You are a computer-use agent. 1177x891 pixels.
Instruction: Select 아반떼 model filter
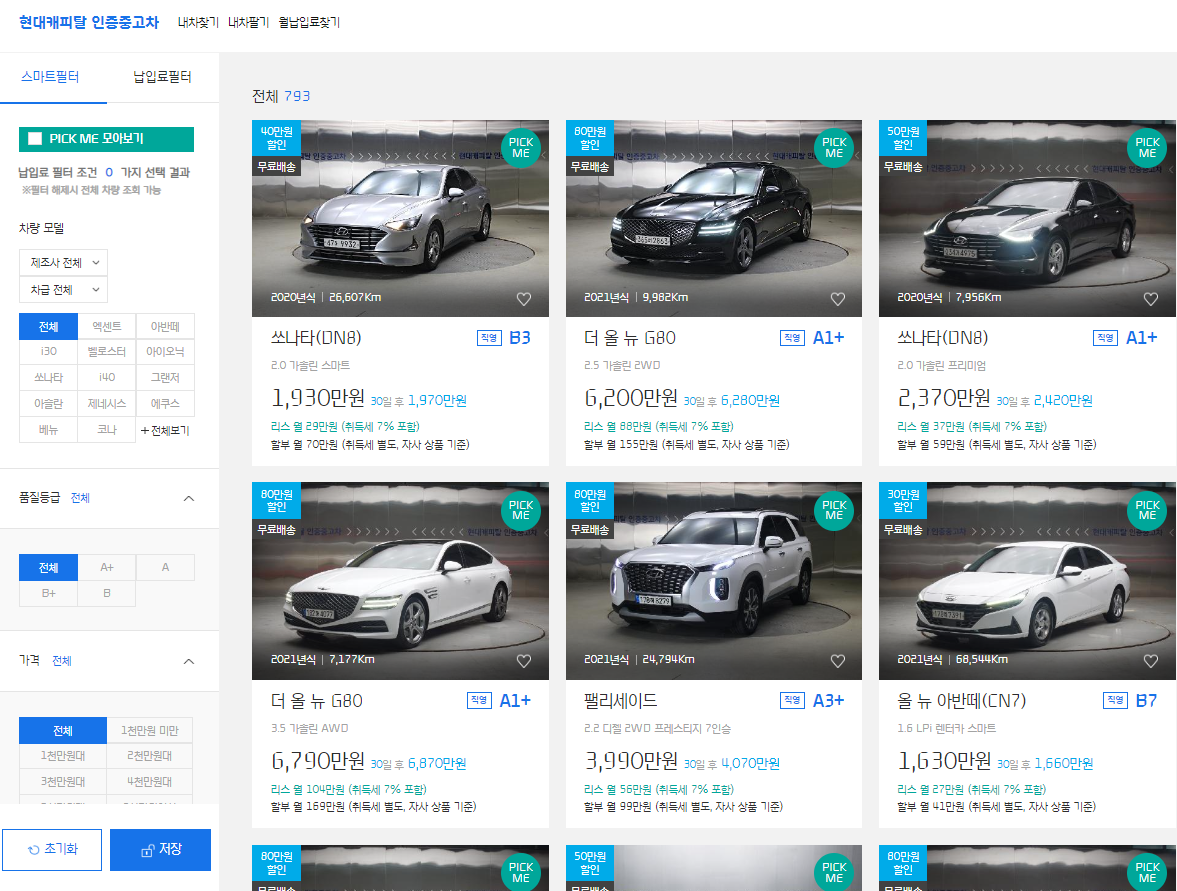tap(165, 327)
